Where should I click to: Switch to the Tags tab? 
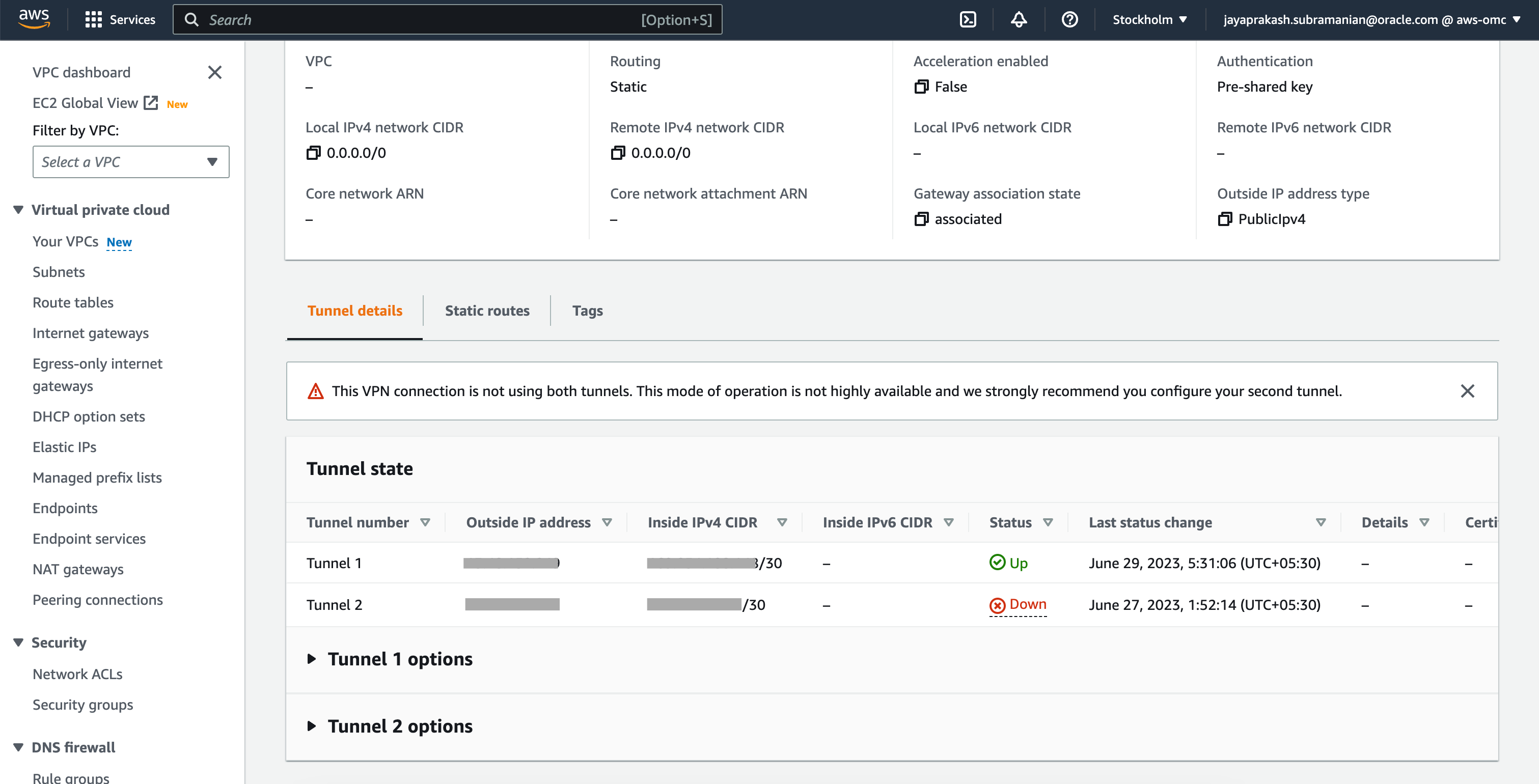tap(587, 311)
